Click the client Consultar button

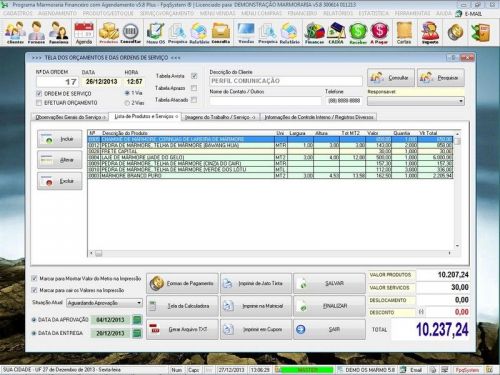click(391, 78)
